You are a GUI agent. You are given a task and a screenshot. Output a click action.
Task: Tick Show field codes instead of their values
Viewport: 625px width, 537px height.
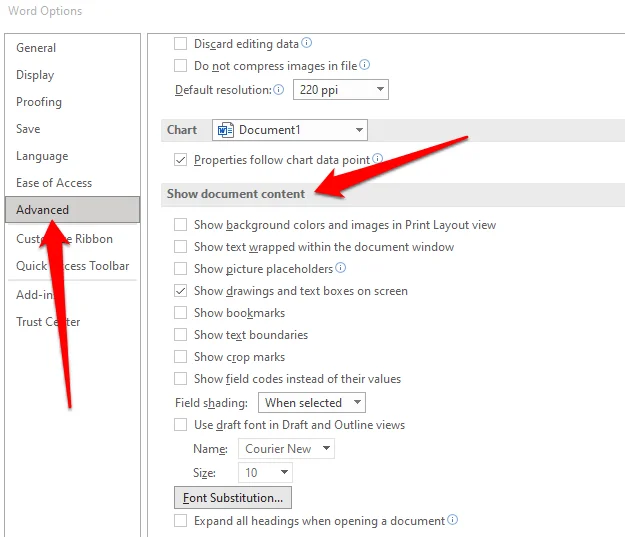click(x=181, y=378)
